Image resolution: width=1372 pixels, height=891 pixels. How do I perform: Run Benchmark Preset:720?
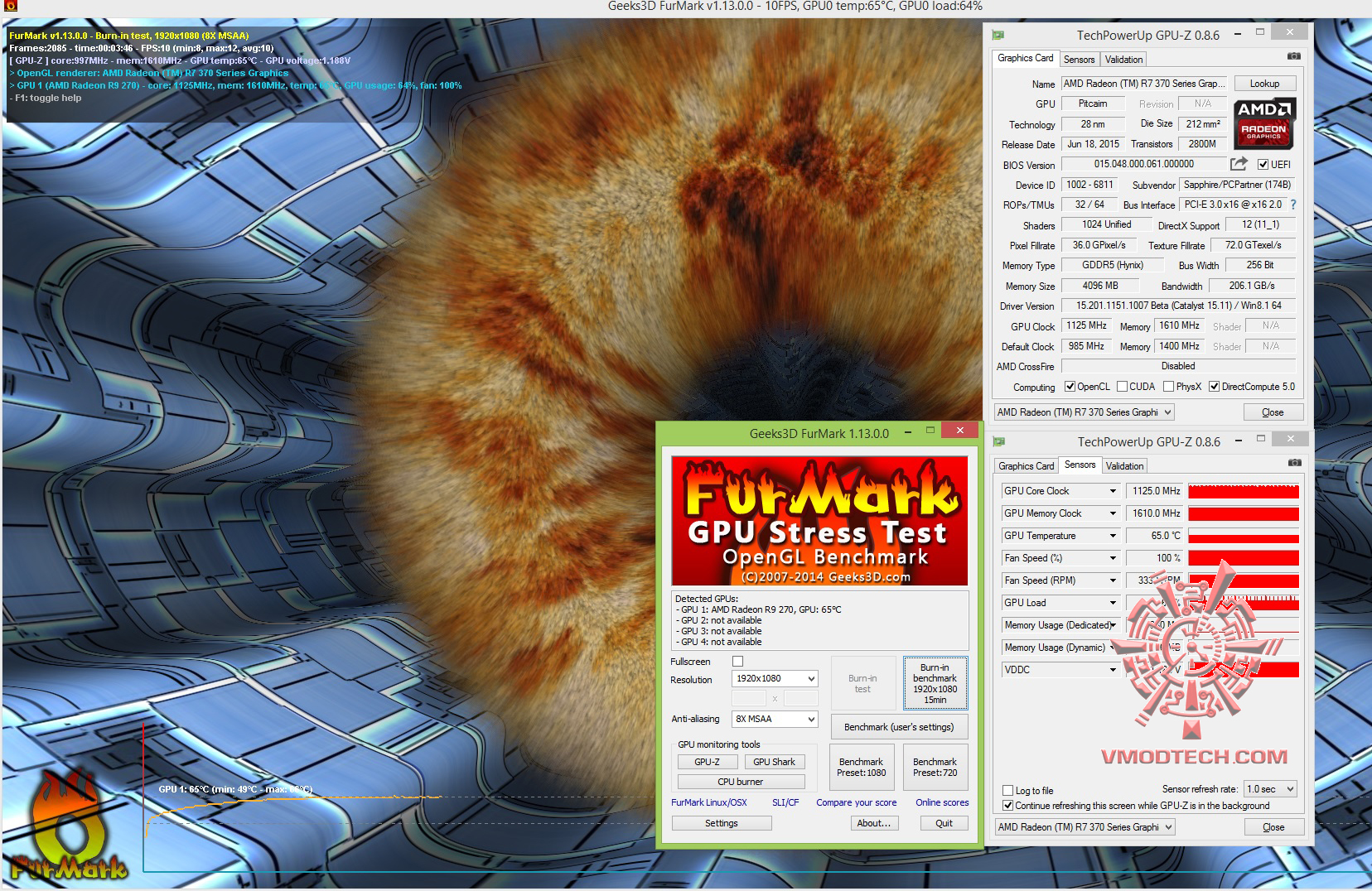tap(935, 767)
